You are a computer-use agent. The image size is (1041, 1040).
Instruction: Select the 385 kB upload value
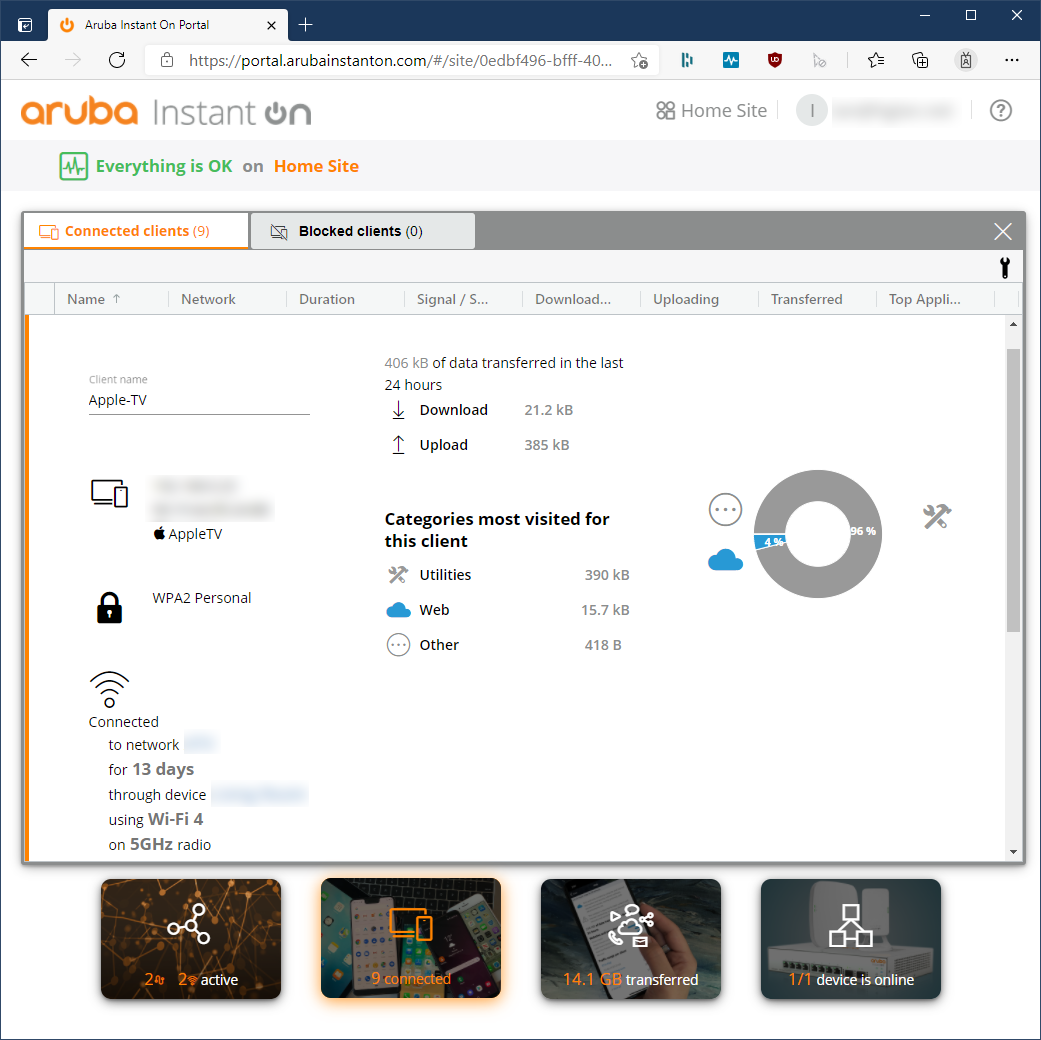coord(546,445)
